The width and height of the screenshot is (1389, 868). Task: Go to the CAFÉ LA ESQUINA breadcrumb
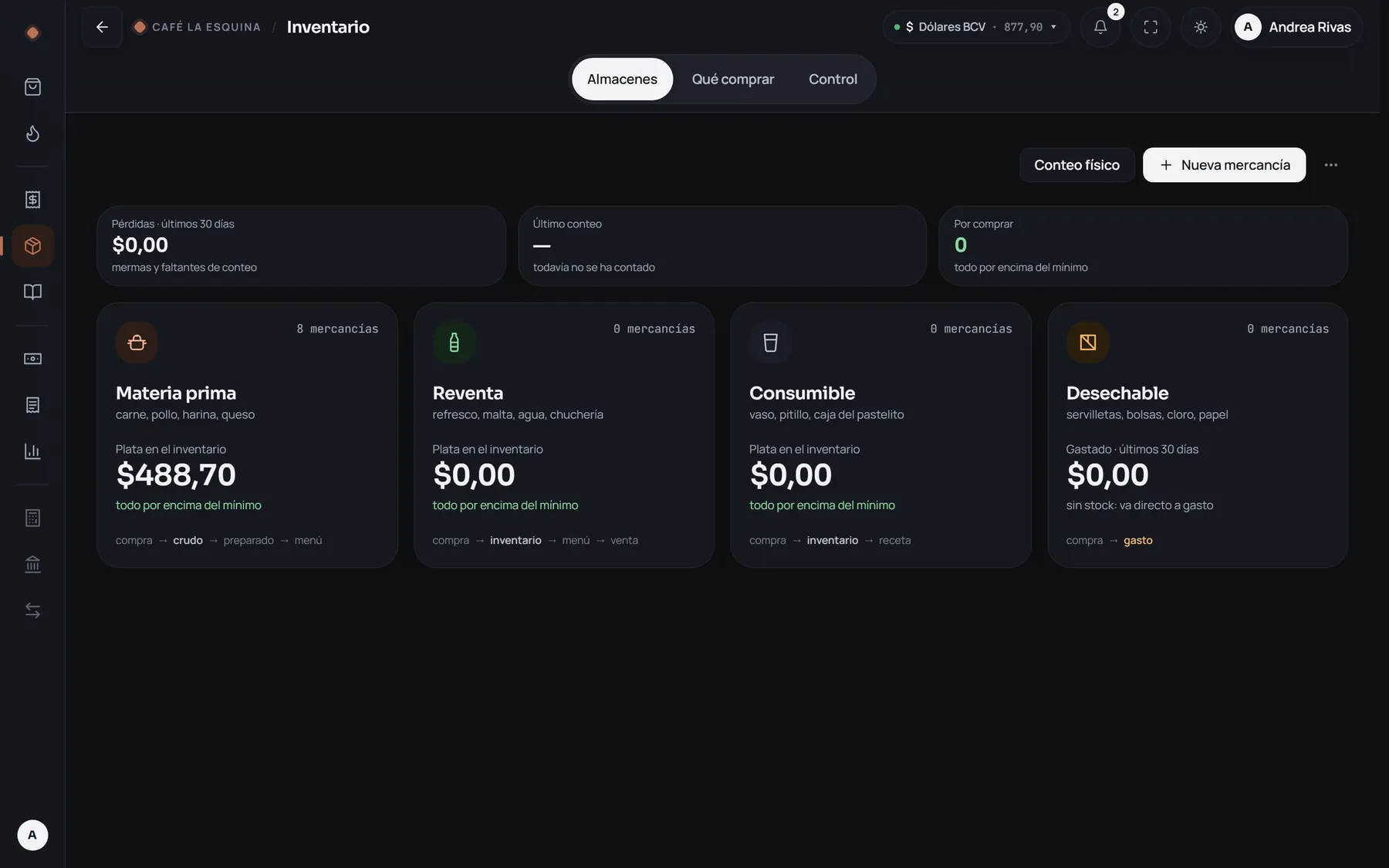tap(206, 27)
